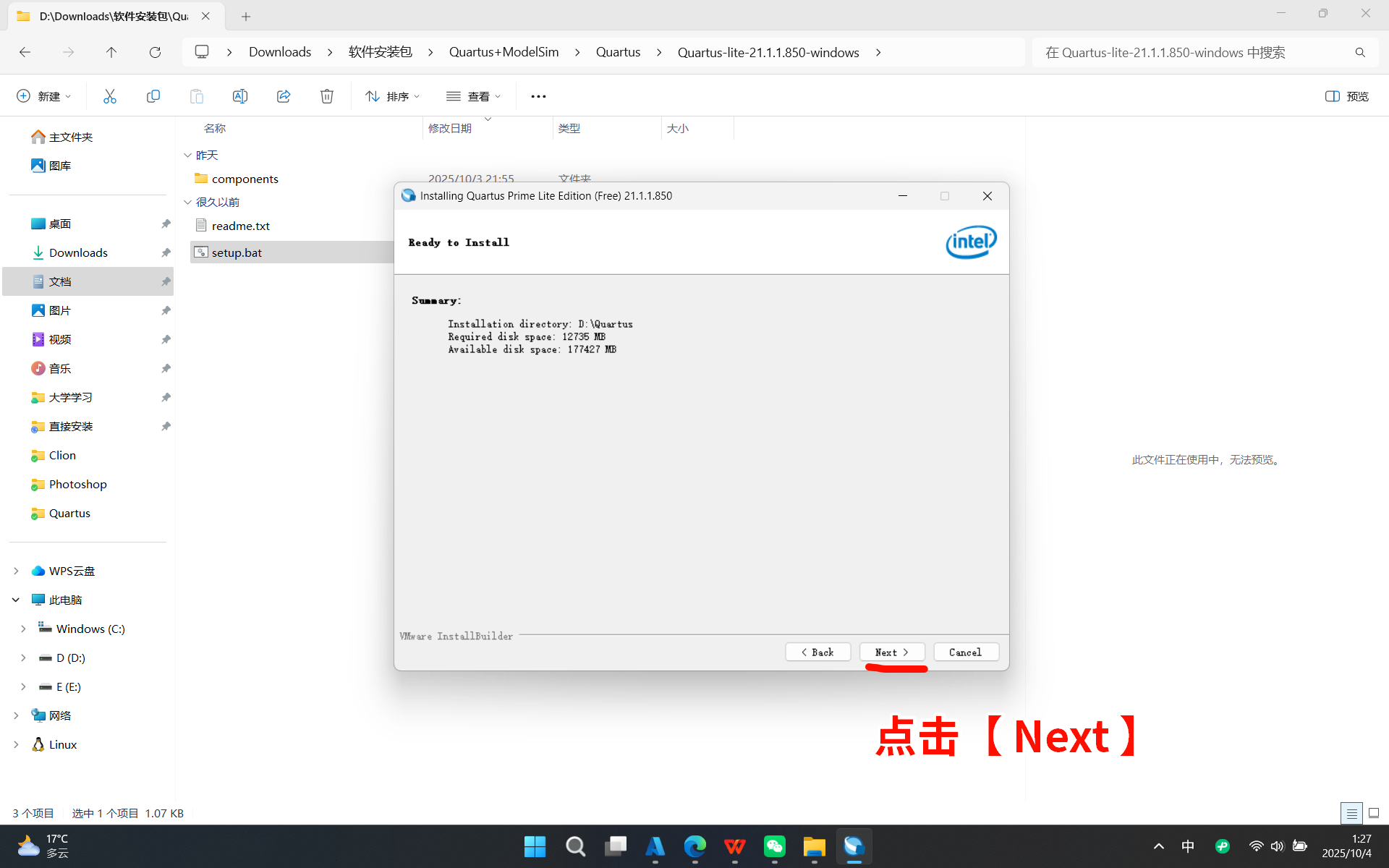
Task: Switch to large icons view in status bar
Action: [1374, 813]
